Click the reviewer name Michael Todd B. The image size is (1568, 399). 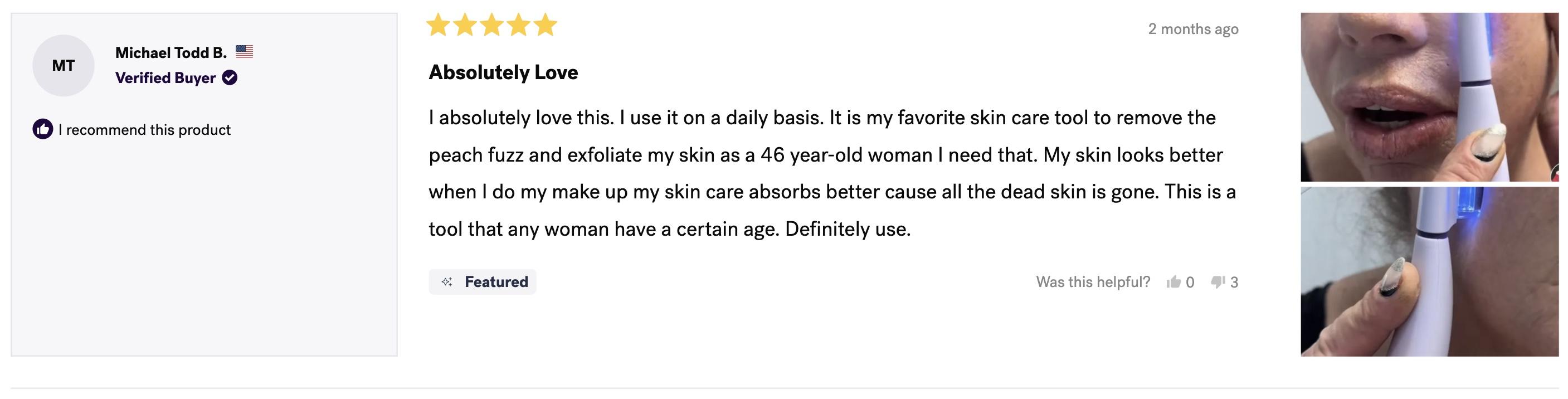[171, 53]
